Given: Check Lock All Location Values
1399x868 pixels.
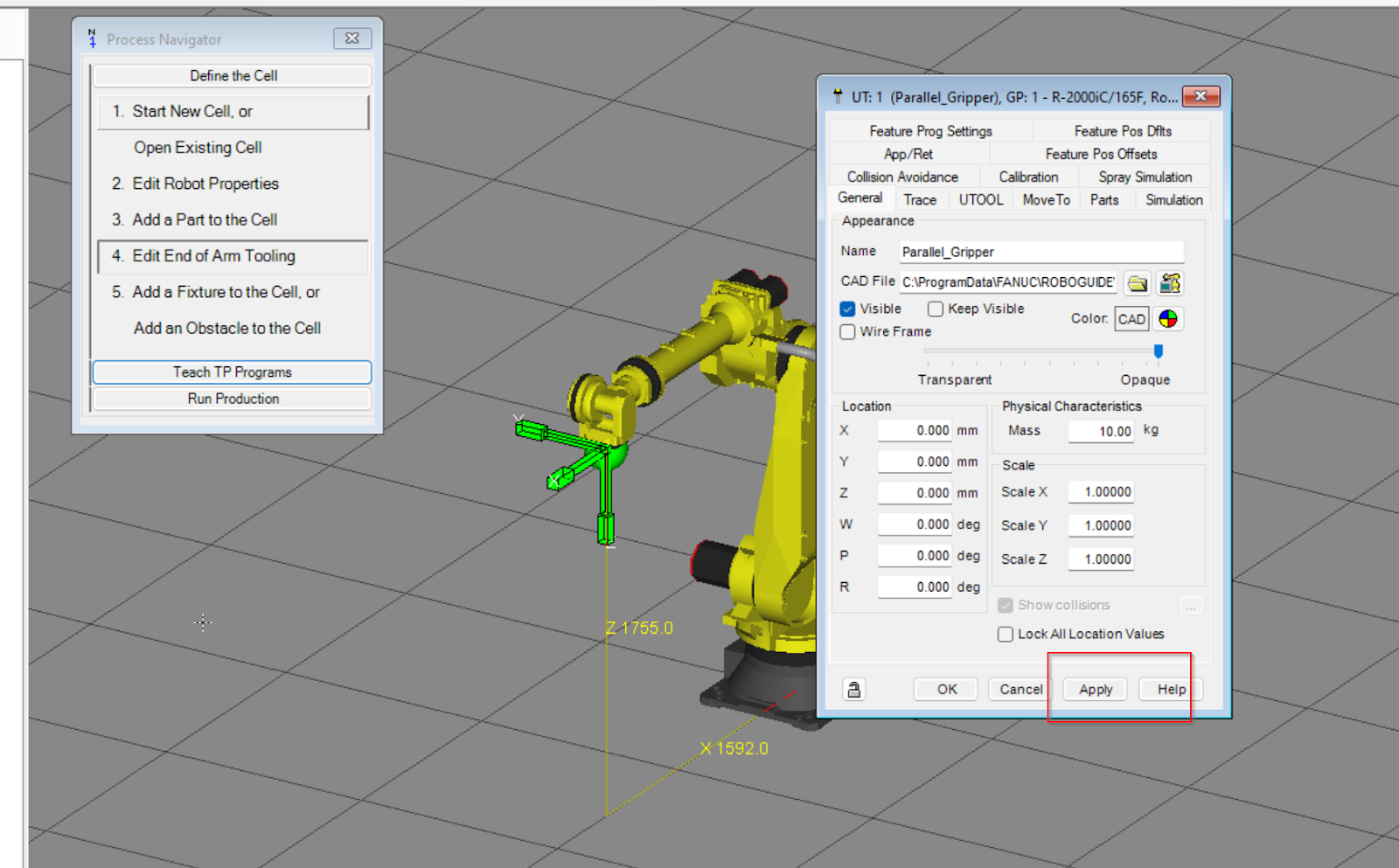Looking at the screenshot, I should coord(1006,634).
